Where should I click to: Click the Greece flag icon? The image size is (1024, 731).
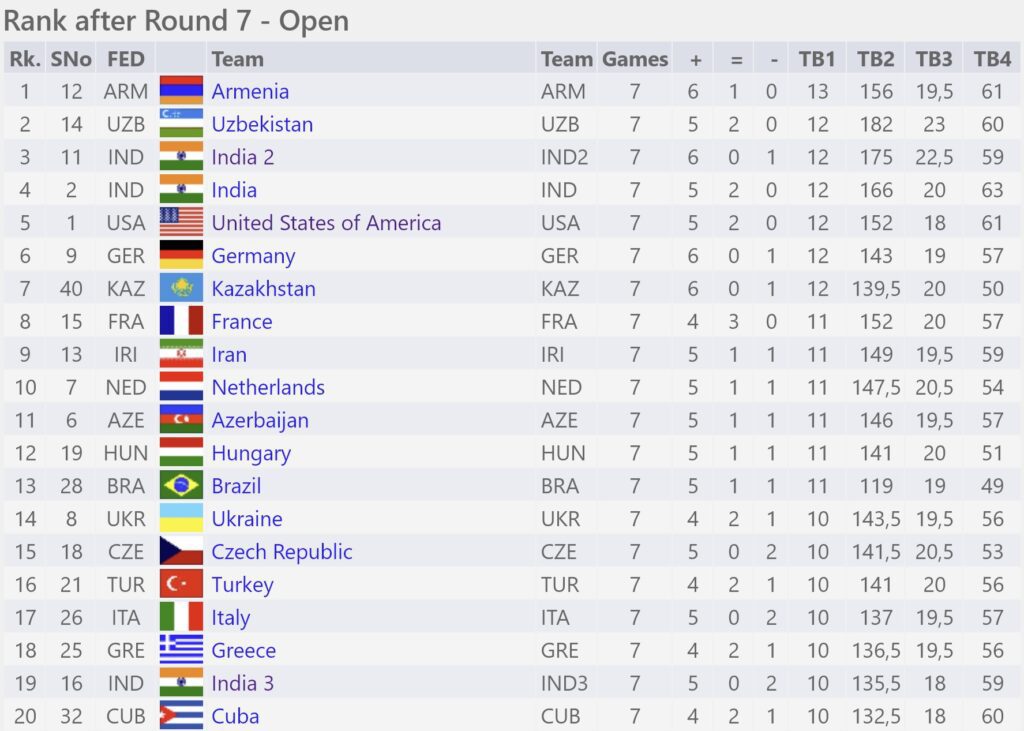click(181, 649)
